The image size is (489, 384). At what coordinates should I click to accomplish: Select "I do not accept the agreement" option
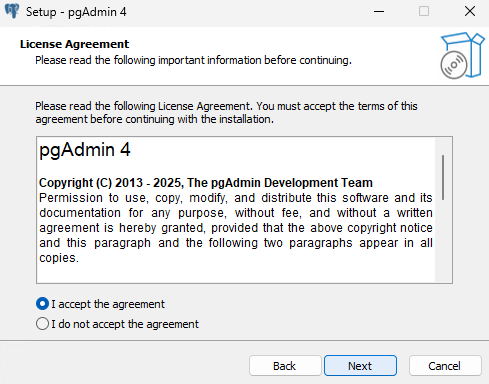click(42, 324)
